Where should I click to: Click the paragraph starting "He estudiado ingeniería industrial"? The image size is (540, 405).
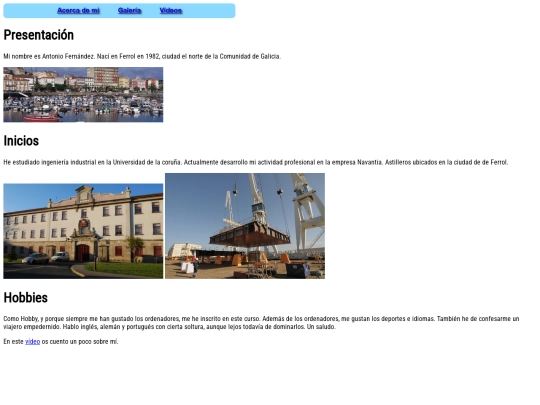[x=256, y=162]
